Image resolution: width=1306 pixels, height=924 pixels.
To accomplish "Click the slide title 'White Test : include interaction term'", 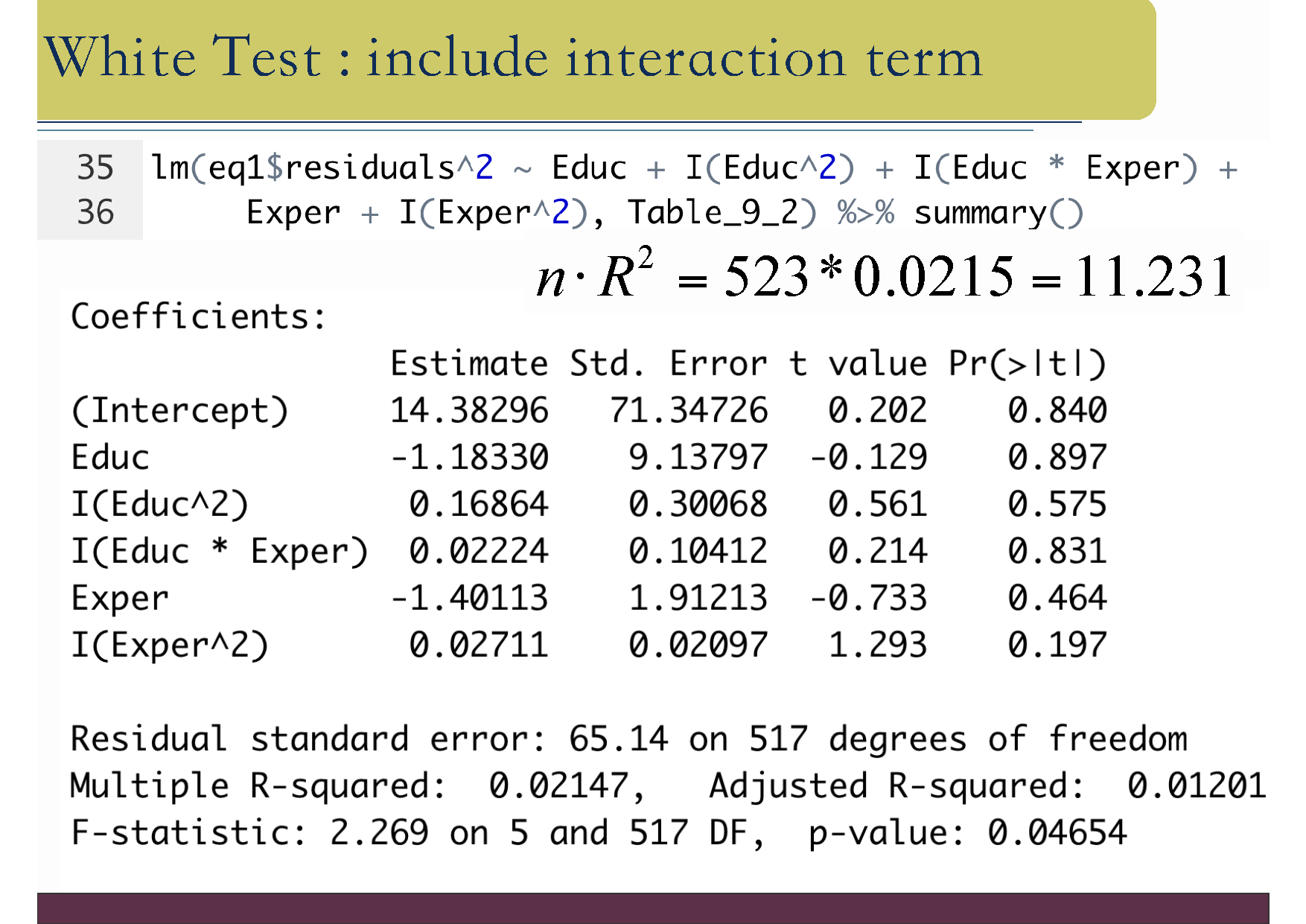I will point(513,58).
